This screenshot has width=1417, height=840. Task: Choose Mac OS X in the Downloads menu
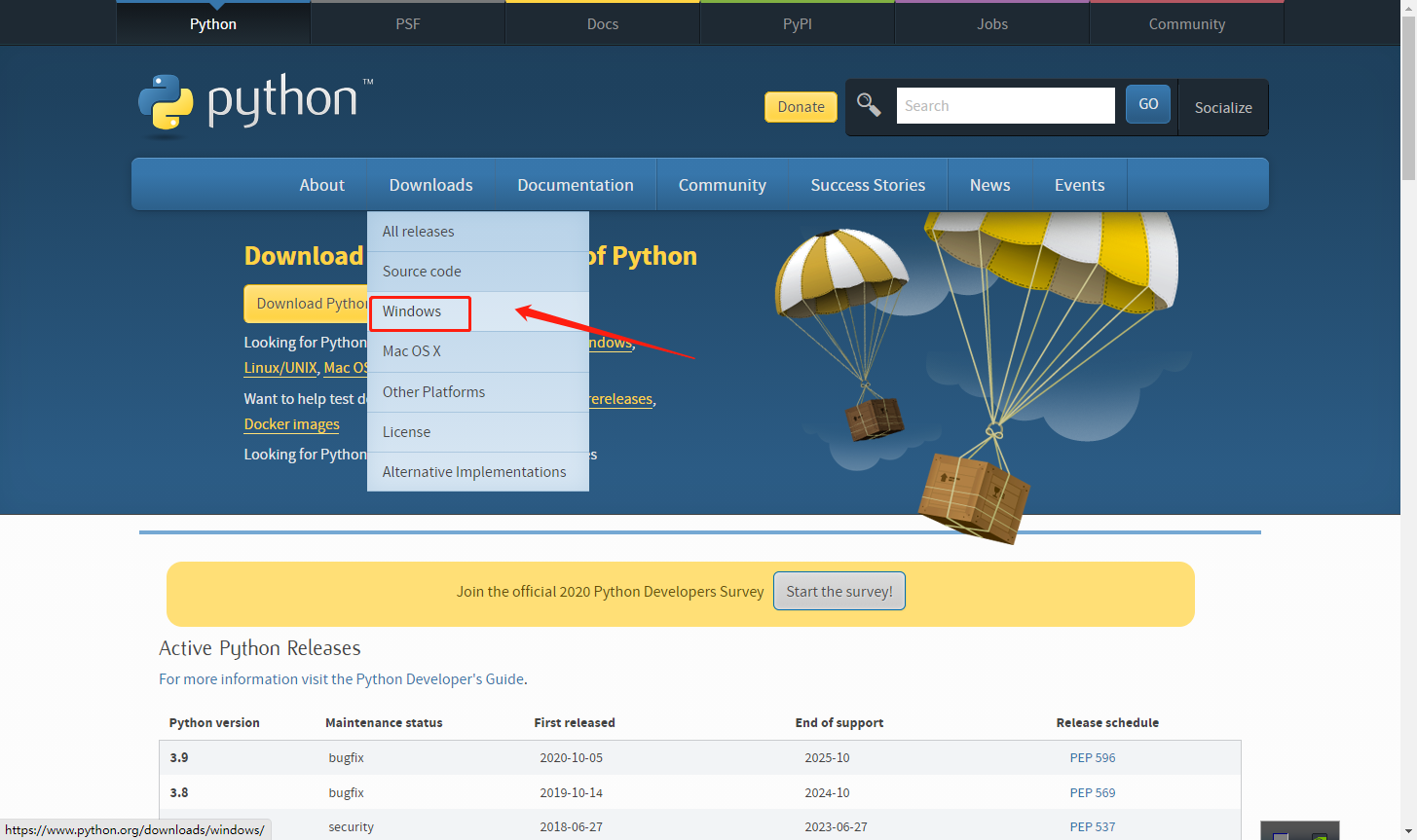pyautogui.click(x=478, y=351)
